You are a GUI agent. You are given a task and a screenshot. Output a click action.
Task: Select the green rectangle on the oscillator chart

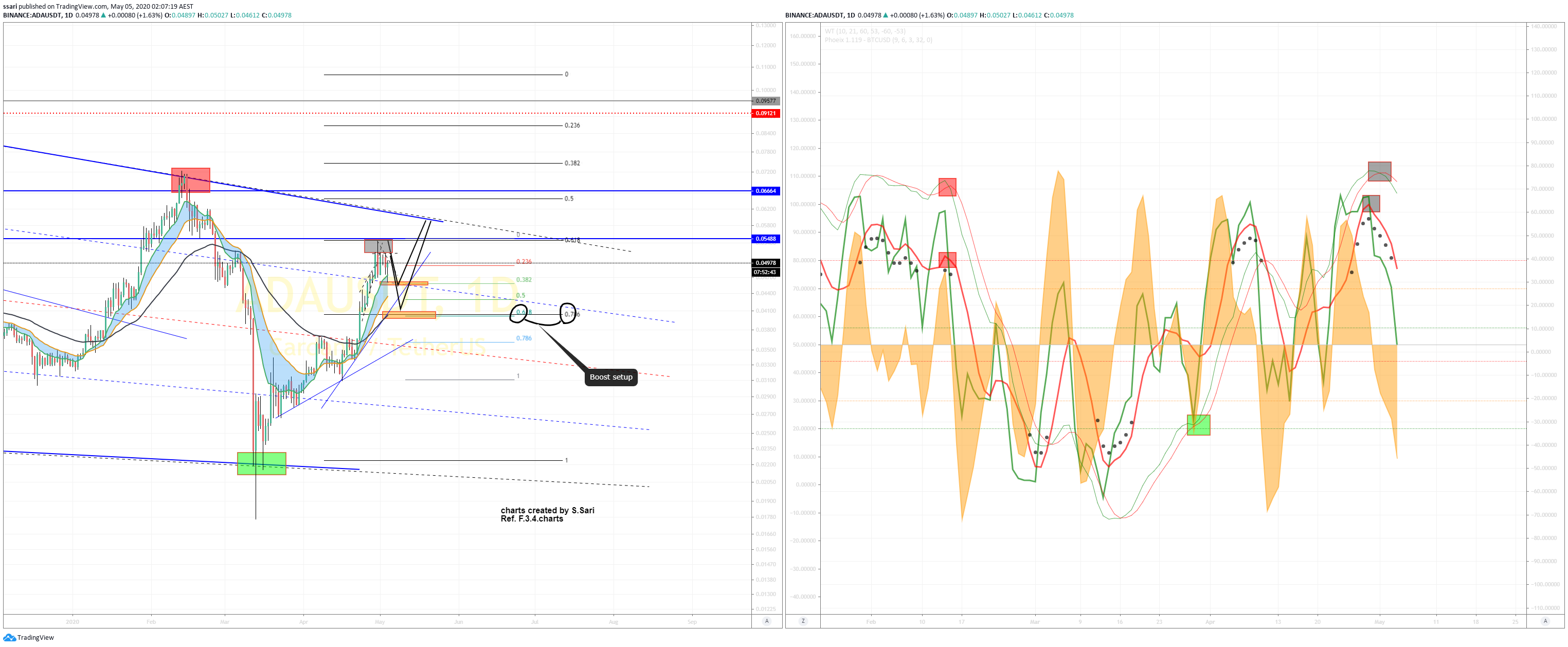(1199, 425)
